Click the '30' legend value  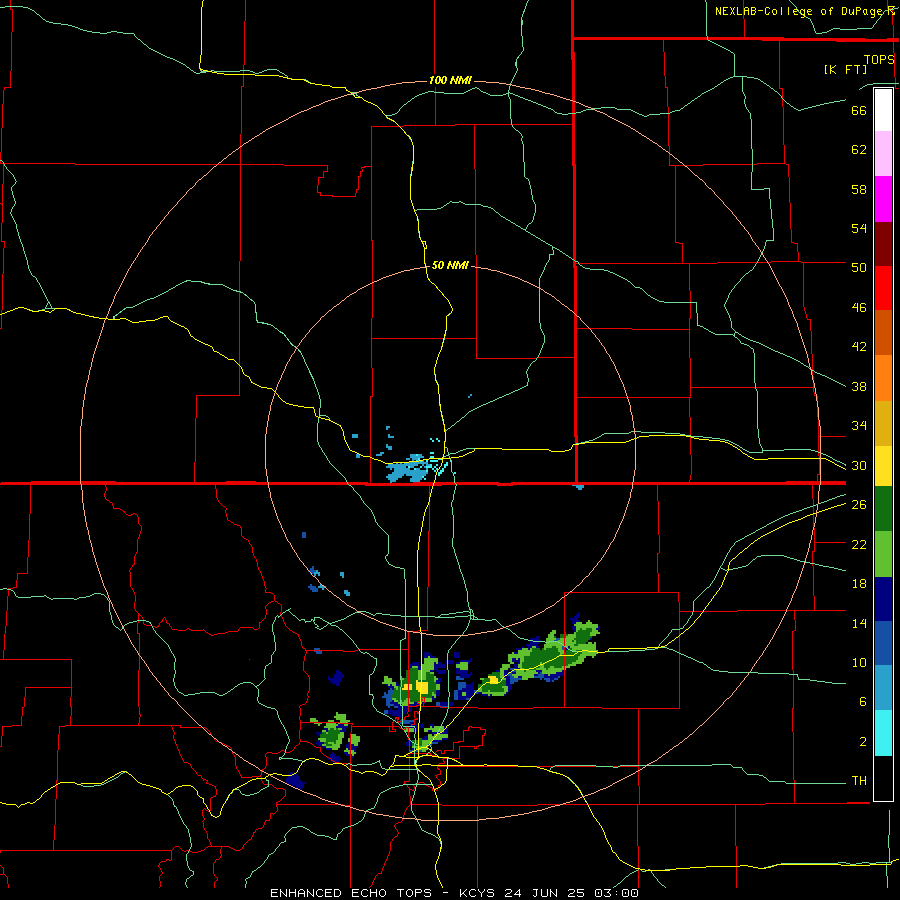(x=859, y=465)
